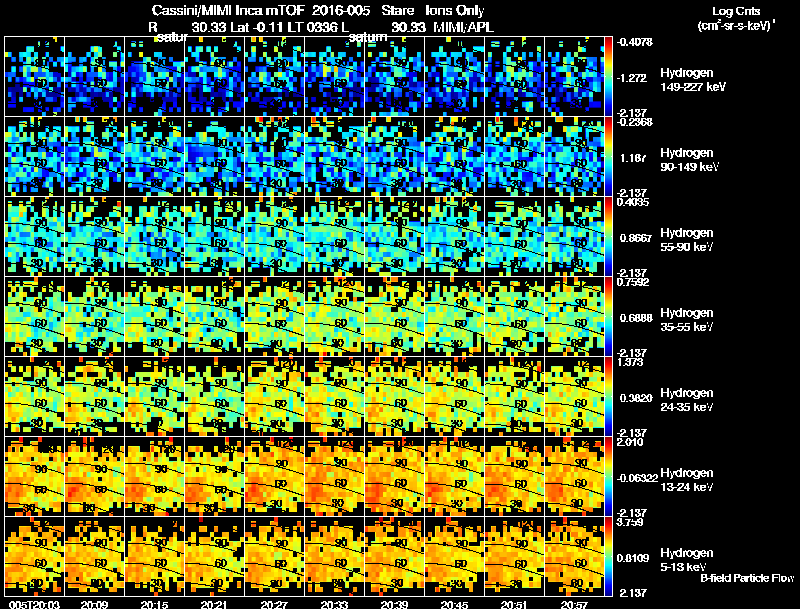
Task: Click the "005T20:03" time axis label
Action: click(x=35, y=604)
